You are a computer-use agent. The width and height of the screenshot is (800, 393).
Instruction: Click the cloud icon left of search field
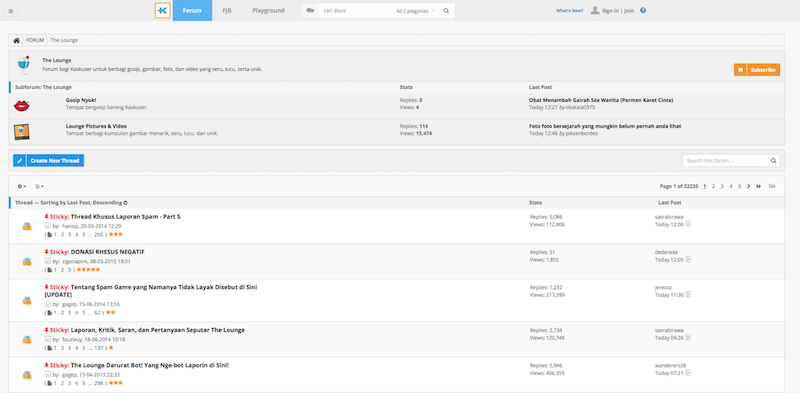[310, 10]
